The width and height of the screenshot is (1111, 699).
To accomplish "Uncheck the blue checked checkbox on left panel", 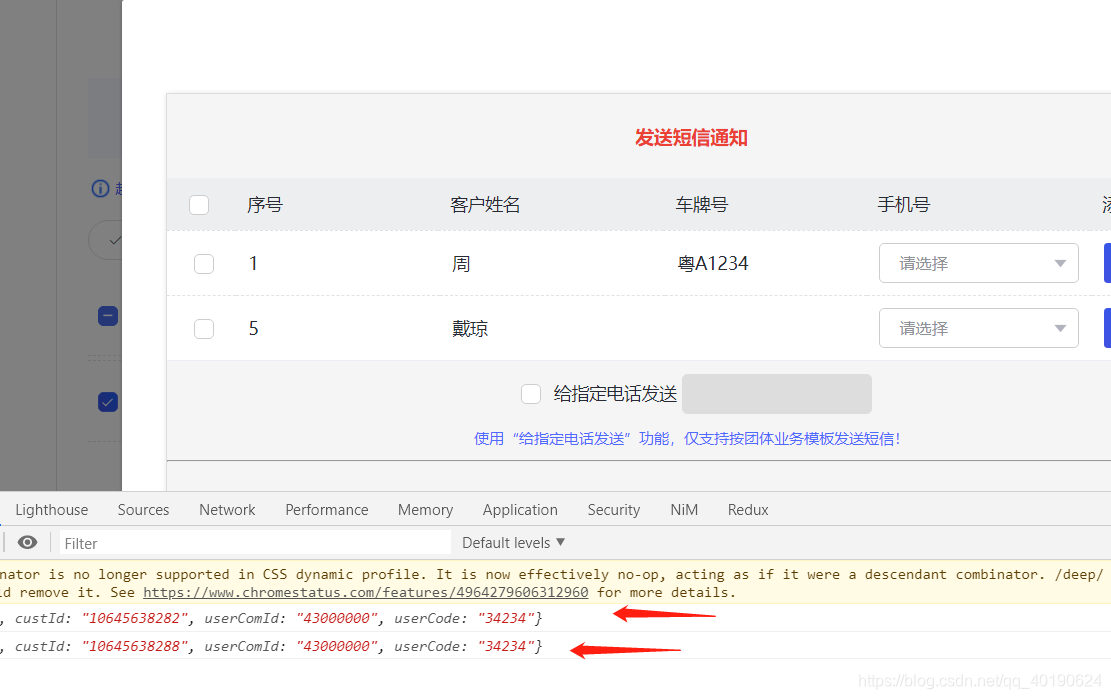I will 107,402.
